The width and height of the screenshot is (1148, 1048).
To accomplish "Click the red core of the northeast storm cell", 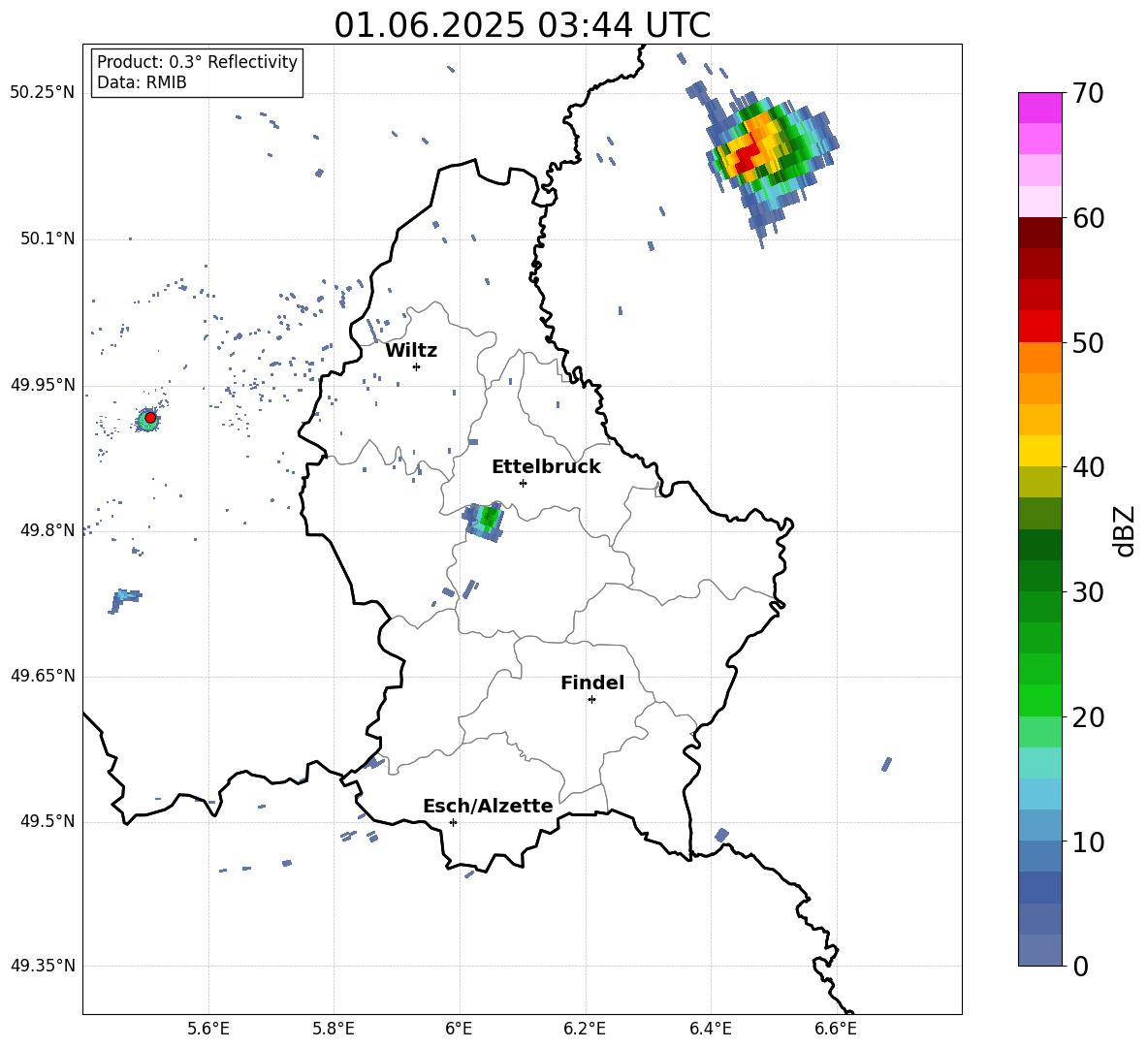I will [x=746, y=158].
